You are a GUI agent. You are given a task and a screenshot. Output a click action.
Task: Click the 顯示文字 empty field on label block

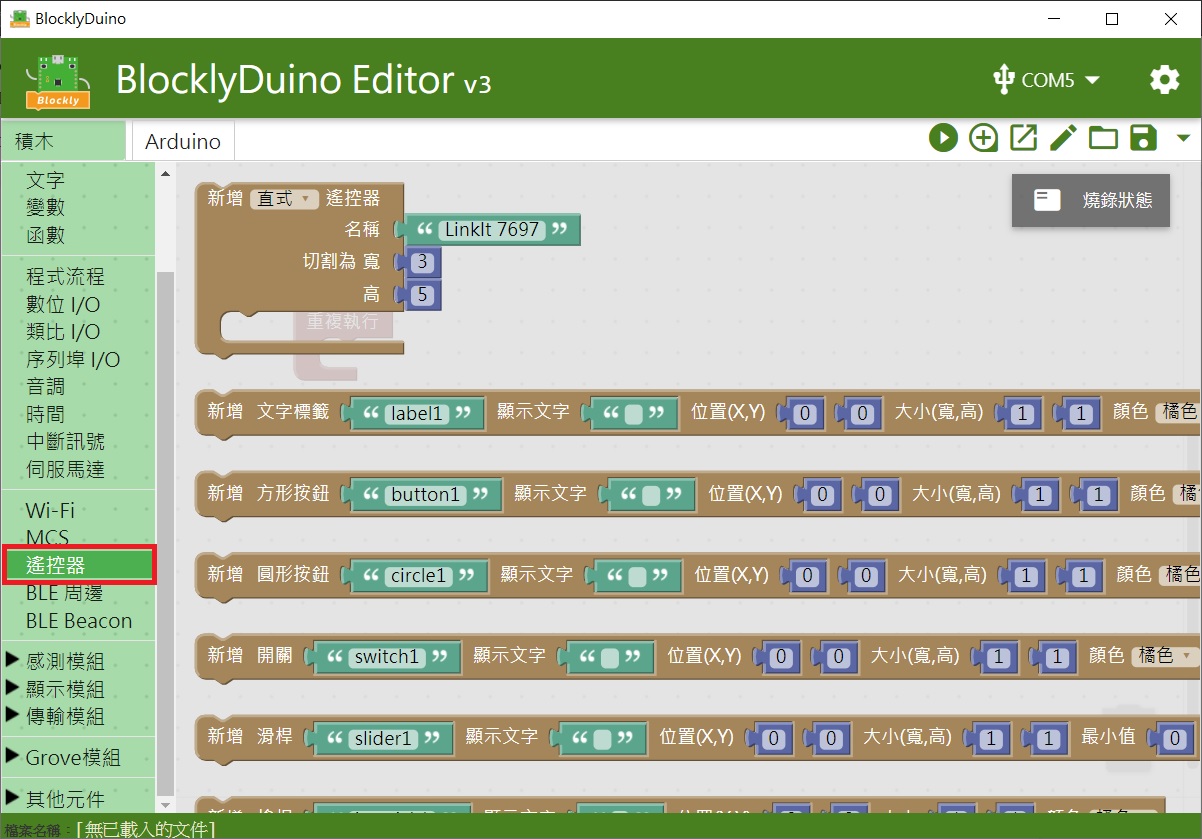[x=633, y=413]
